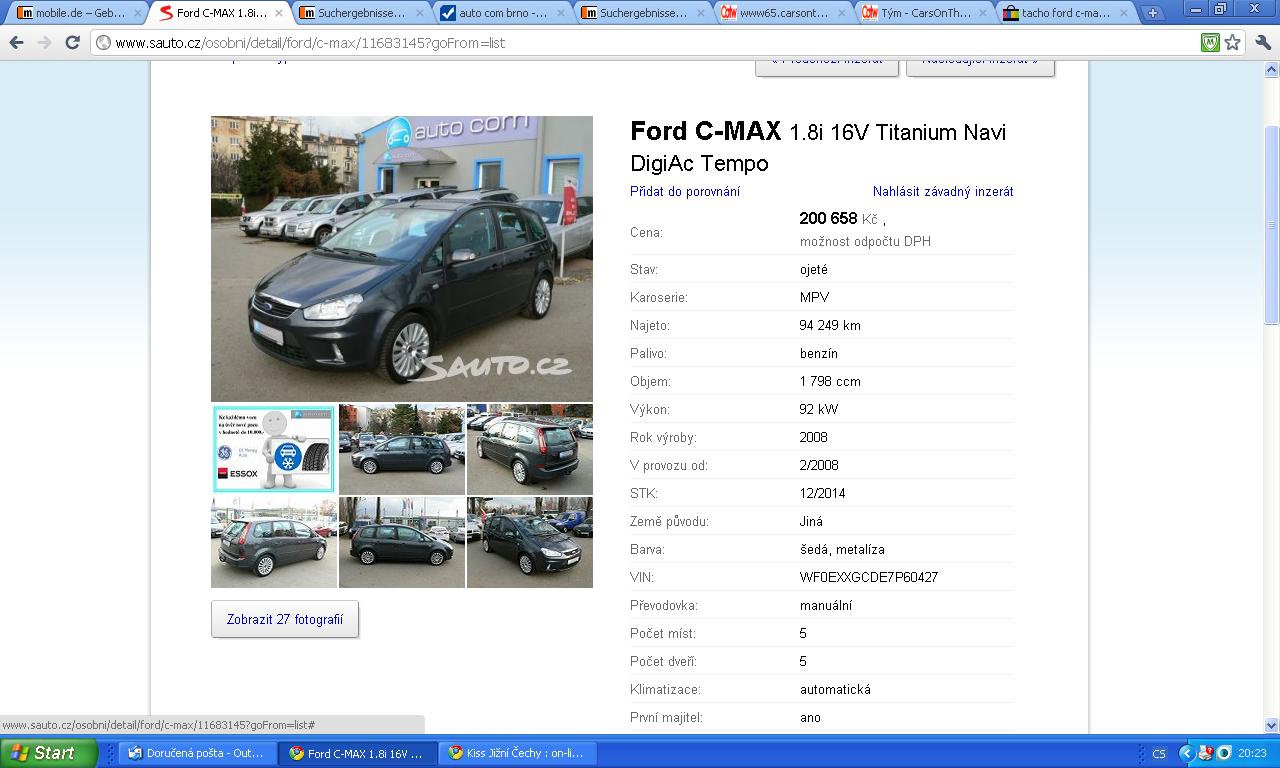Click the browser Back arrow
The image size is (1280, 768).
[16, 43]
